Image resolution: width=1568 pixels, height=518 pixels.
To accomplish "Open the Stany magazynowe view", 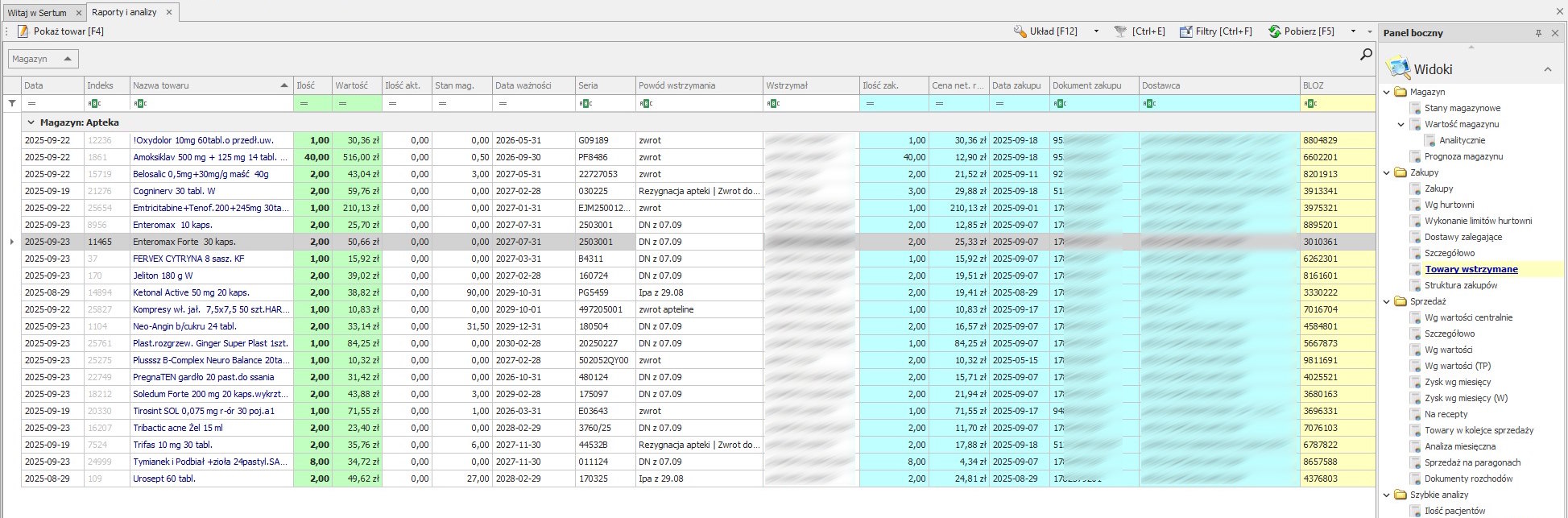I will tap(1462, 108).
